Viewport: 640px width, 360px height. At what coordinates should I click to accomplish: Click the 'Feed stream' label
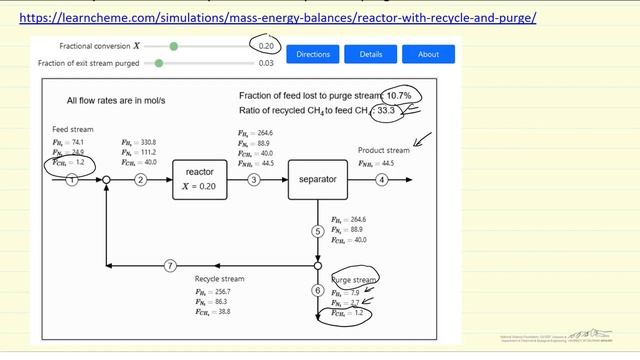pos(73,129)
